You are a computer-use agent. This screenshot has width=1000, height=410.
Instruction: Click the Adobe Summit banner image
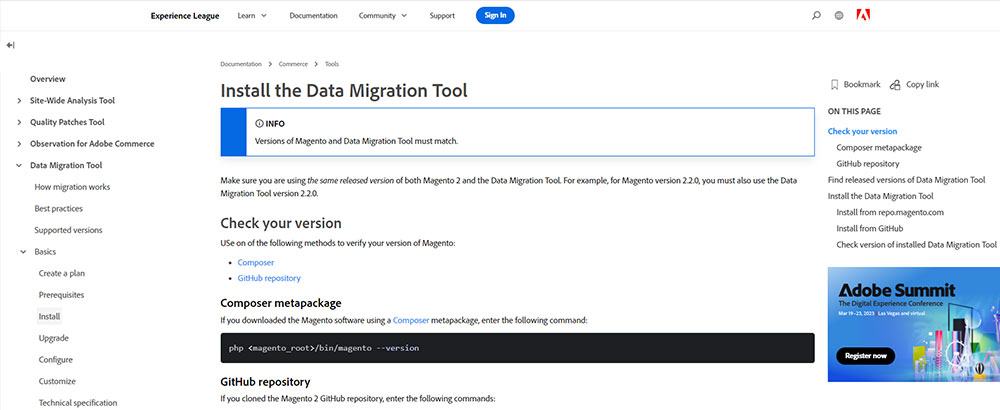913,324
